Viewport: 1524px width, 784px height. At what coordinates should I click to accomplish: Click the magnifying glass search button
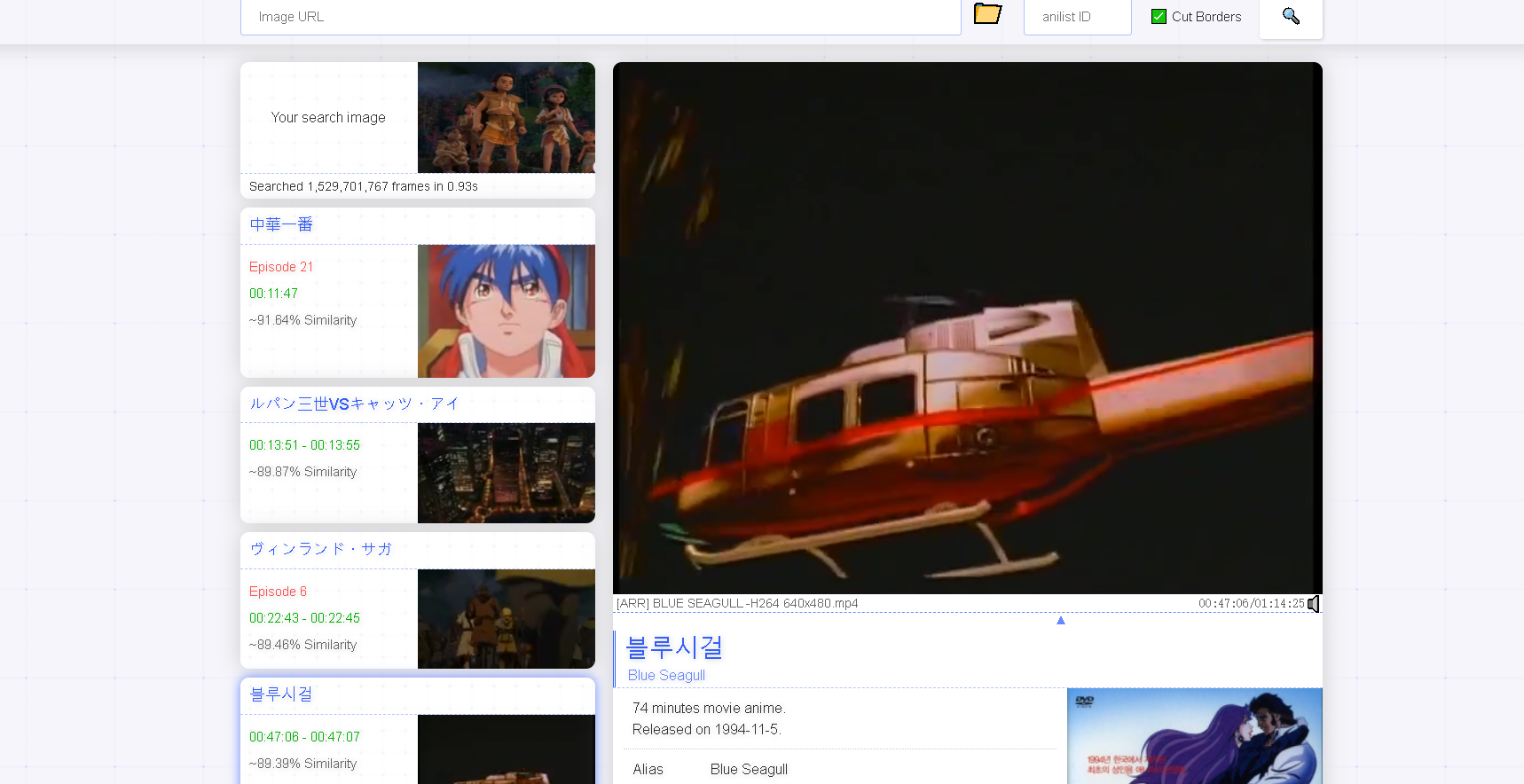click(1291, 17)
